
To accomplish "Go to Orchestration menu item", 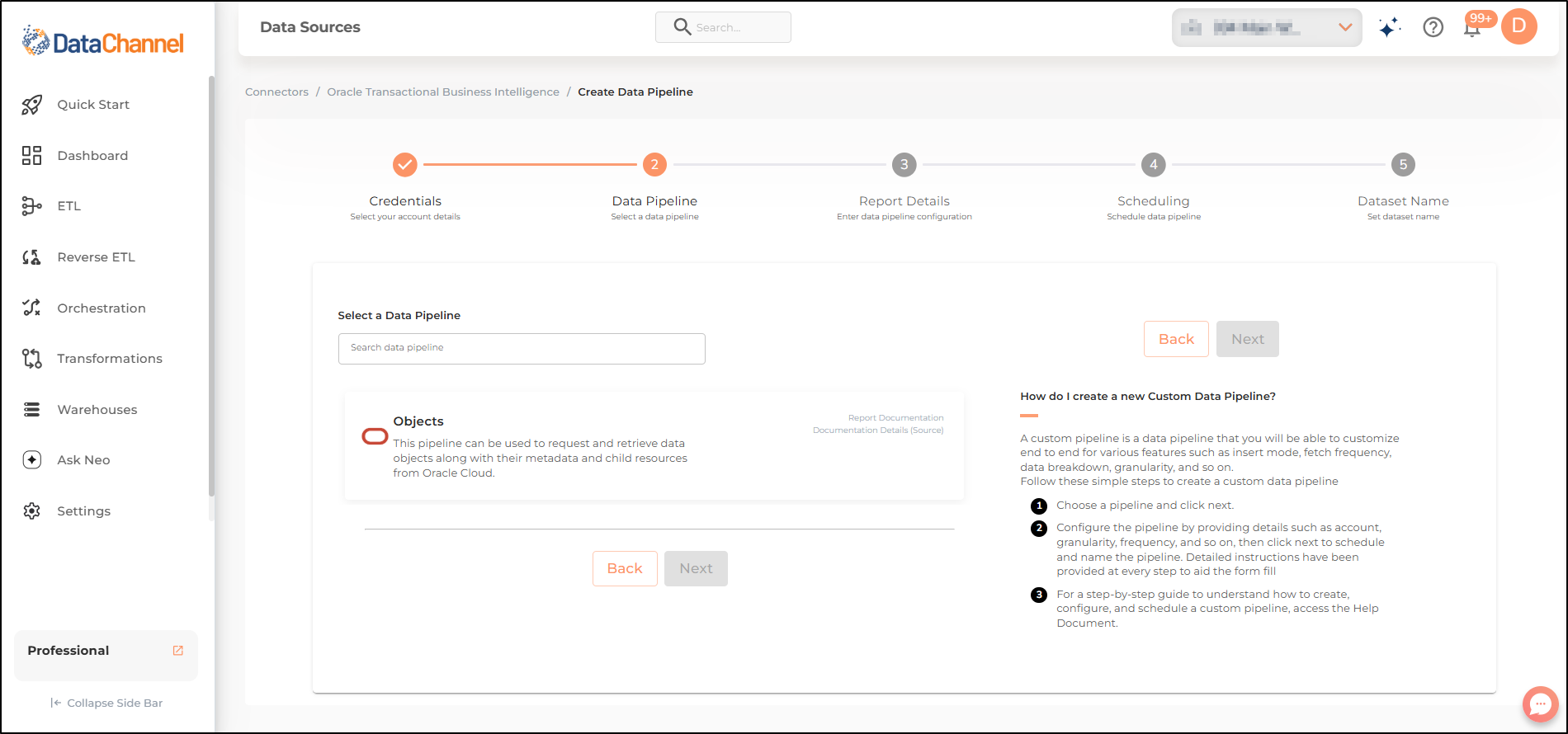I will (x=102, y=308).
